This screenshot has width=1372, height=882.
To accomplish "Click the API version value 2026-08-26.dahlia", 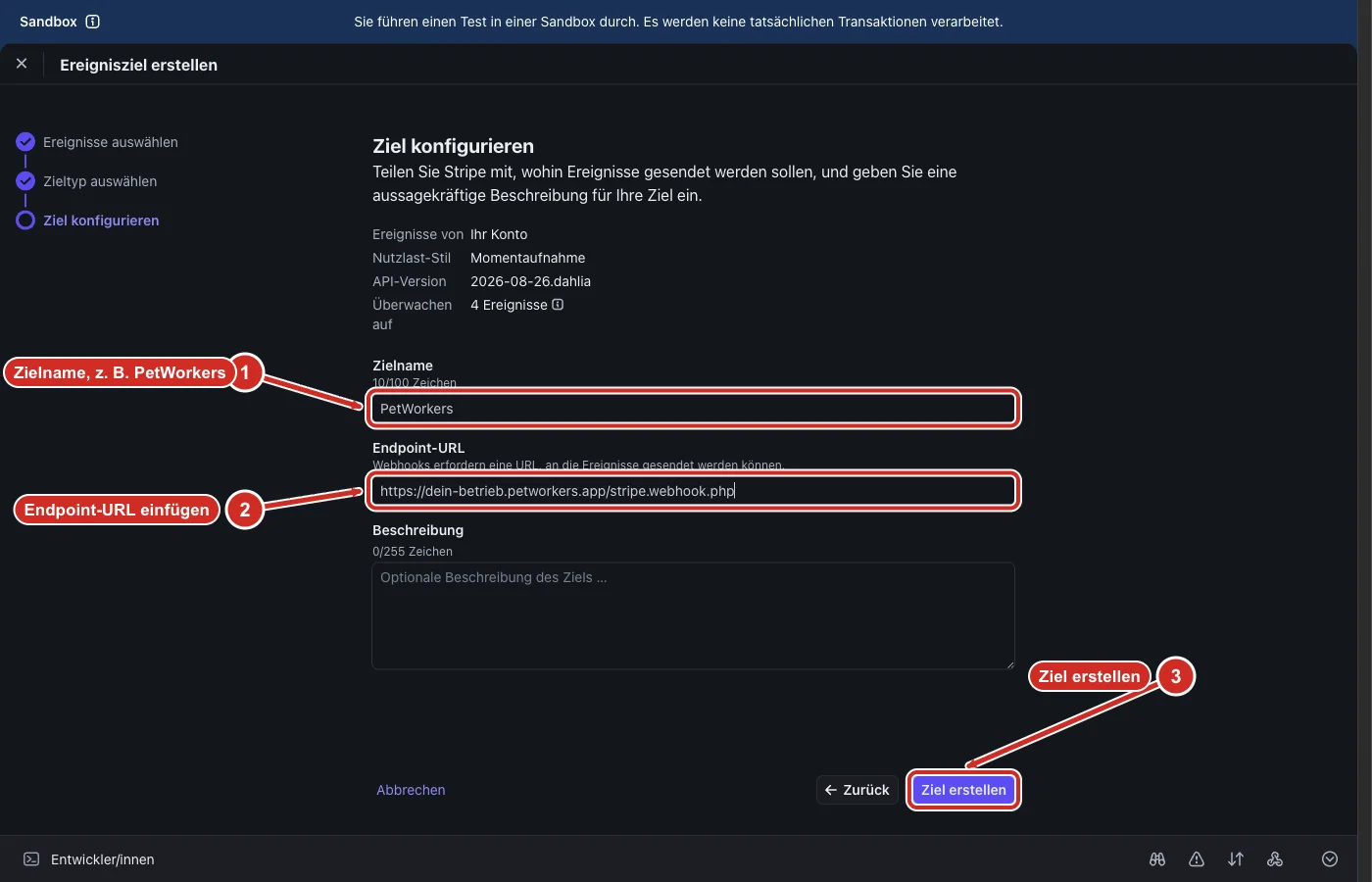I will (530, 281).
